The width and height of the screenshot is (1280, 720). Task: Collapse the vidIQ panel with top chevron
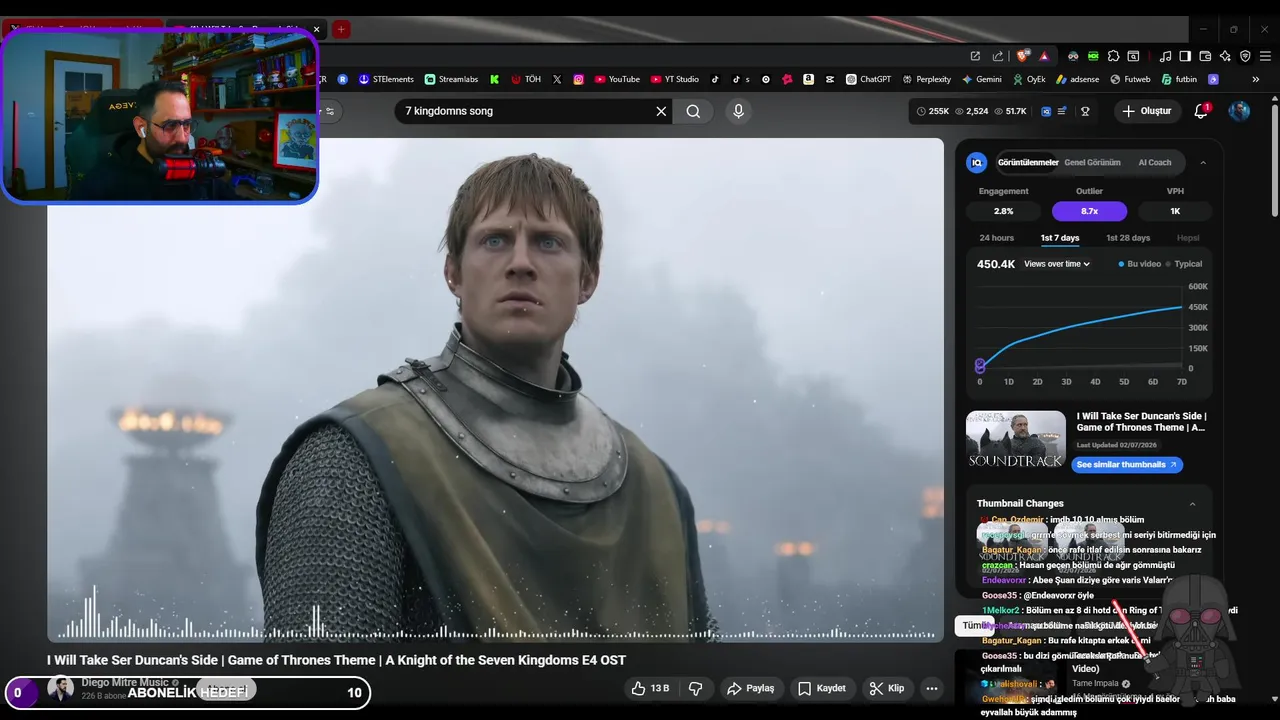click(x=1203, y=162)
